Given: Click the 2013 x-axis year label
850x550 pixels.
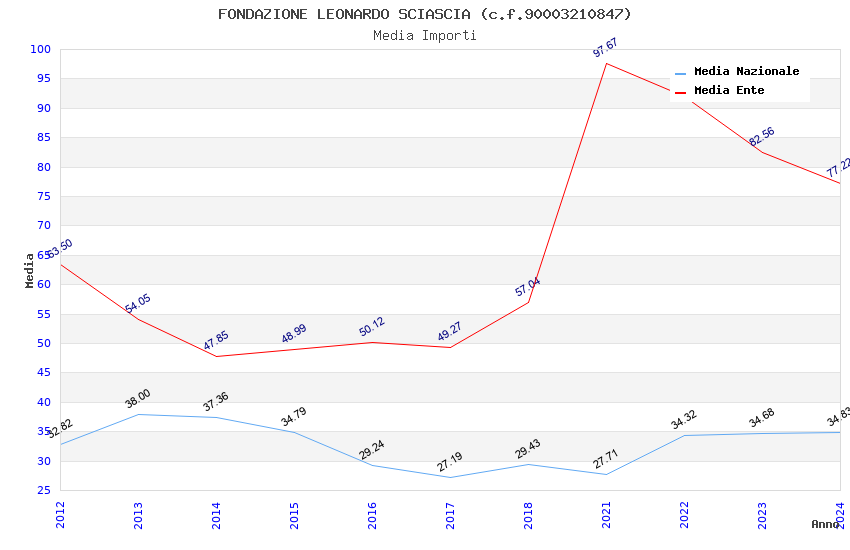Looking at the screenshot, I should (x=138, y=515).
